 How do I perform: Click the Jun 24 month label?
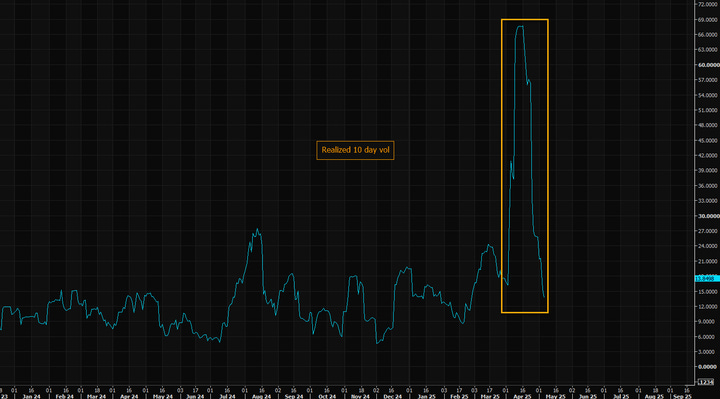(x=195, y=396)
